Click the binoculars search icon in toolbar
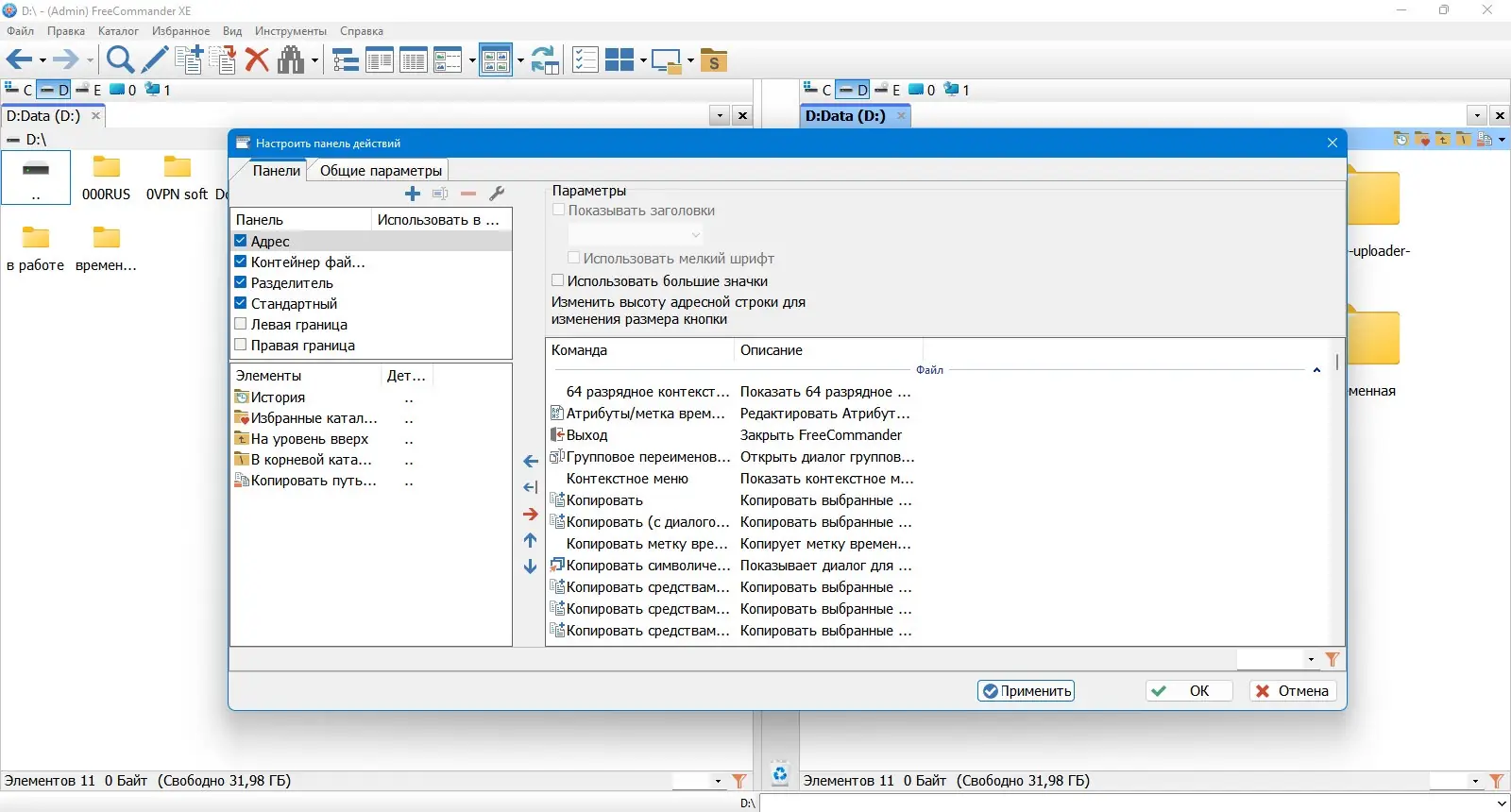This screenshot has height=812, width=1511. pos(291,60)
